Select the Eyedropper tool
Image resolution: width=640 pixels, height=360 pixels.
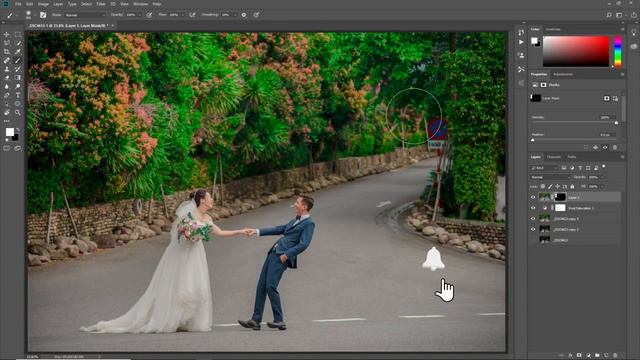point(18,52)
